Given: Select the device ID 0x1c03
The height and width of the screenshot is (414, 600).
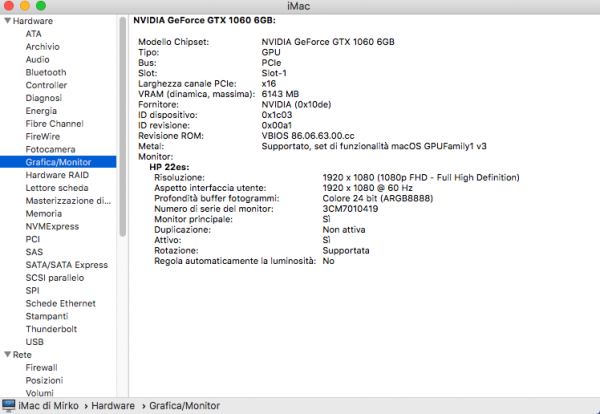Looking at the screenshot, I should point(277,115).
